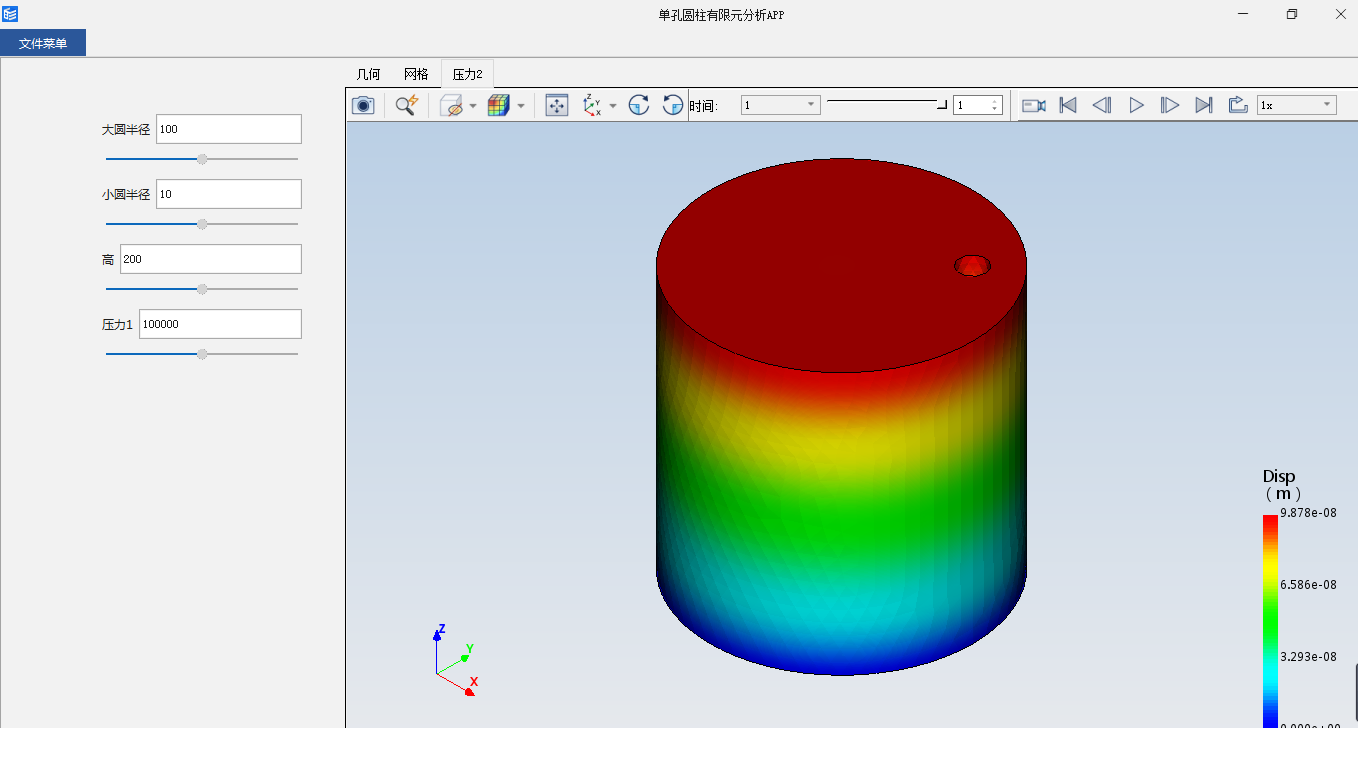
Task: Click the small hole on cylinder top
Action: point(972,265)
